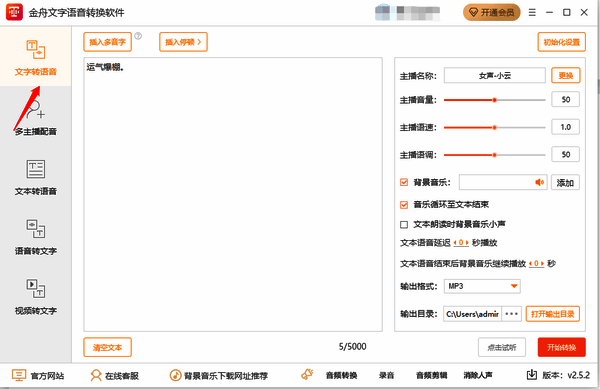The height and width of the screenshot is (389, 600).
Task: Open 背景音乐下载网址推荐 link
Action: pos(226,376)
